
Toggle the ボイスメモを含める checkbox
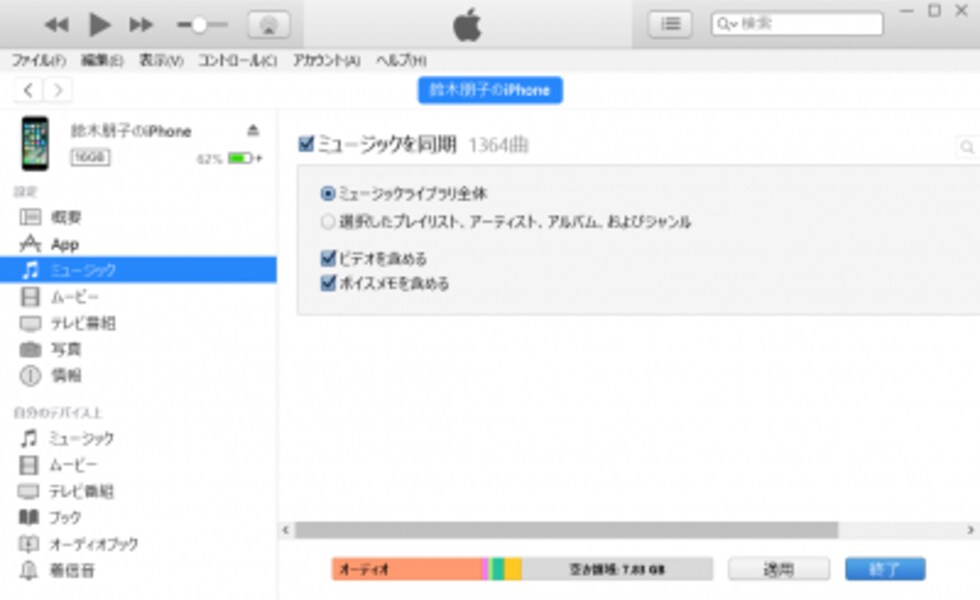(328, 283)
